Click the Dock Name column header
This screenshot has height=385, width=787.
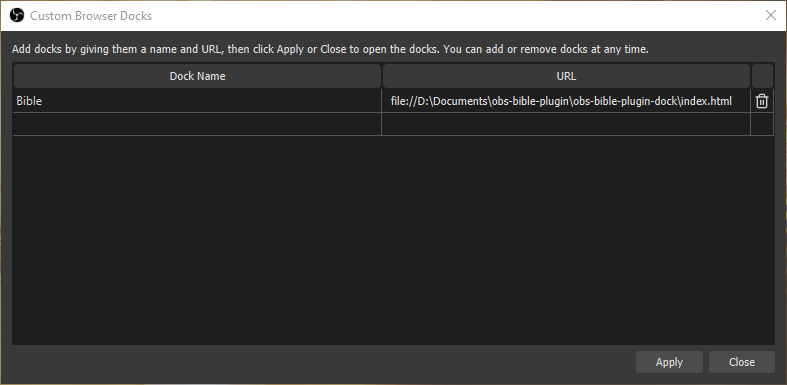197,76
